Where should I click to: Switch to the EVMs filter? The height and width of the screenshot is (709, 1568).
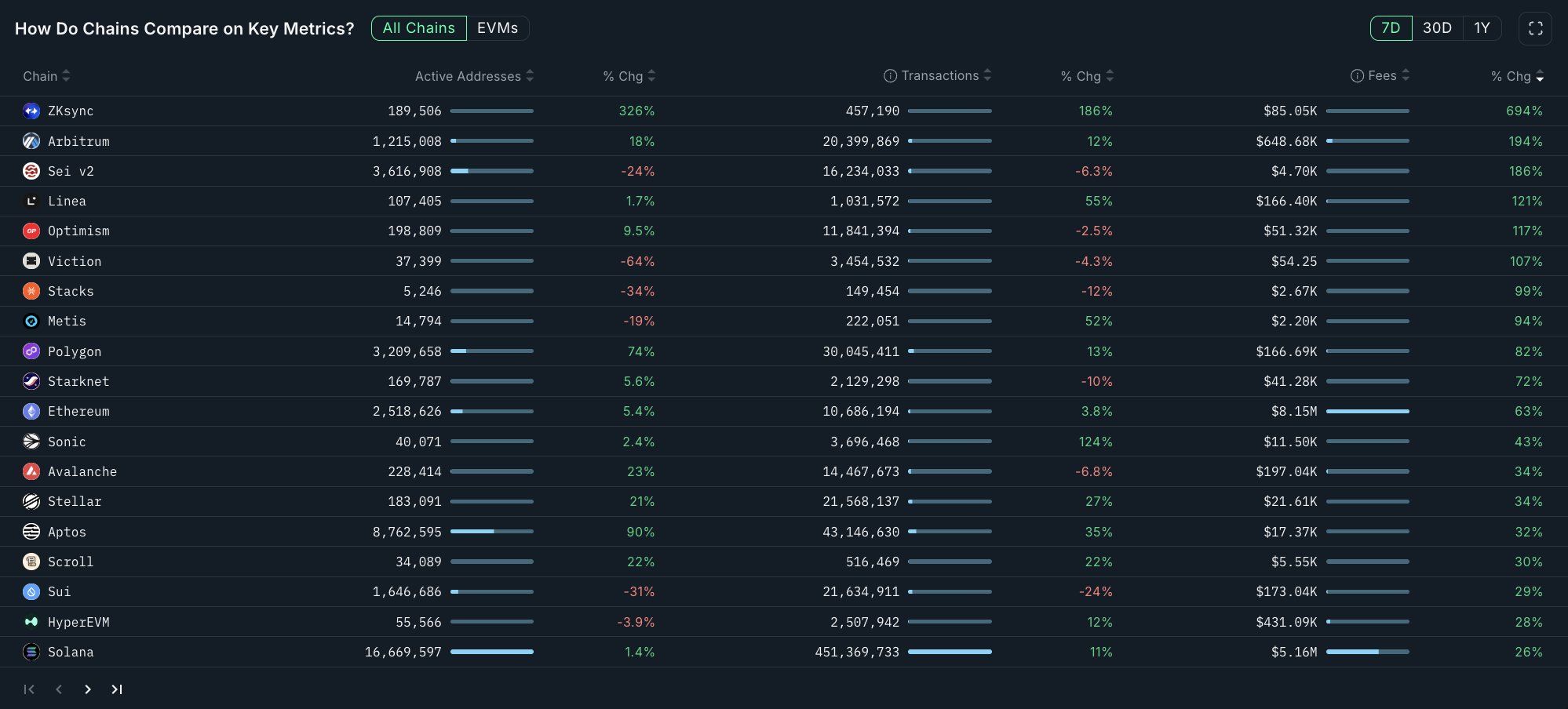(x=498, y=27)
